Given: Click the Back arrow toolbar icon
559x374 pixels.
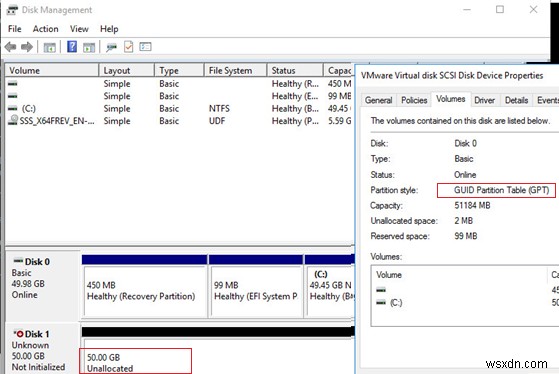Looking at the screenshot, I should coord(10,47).
